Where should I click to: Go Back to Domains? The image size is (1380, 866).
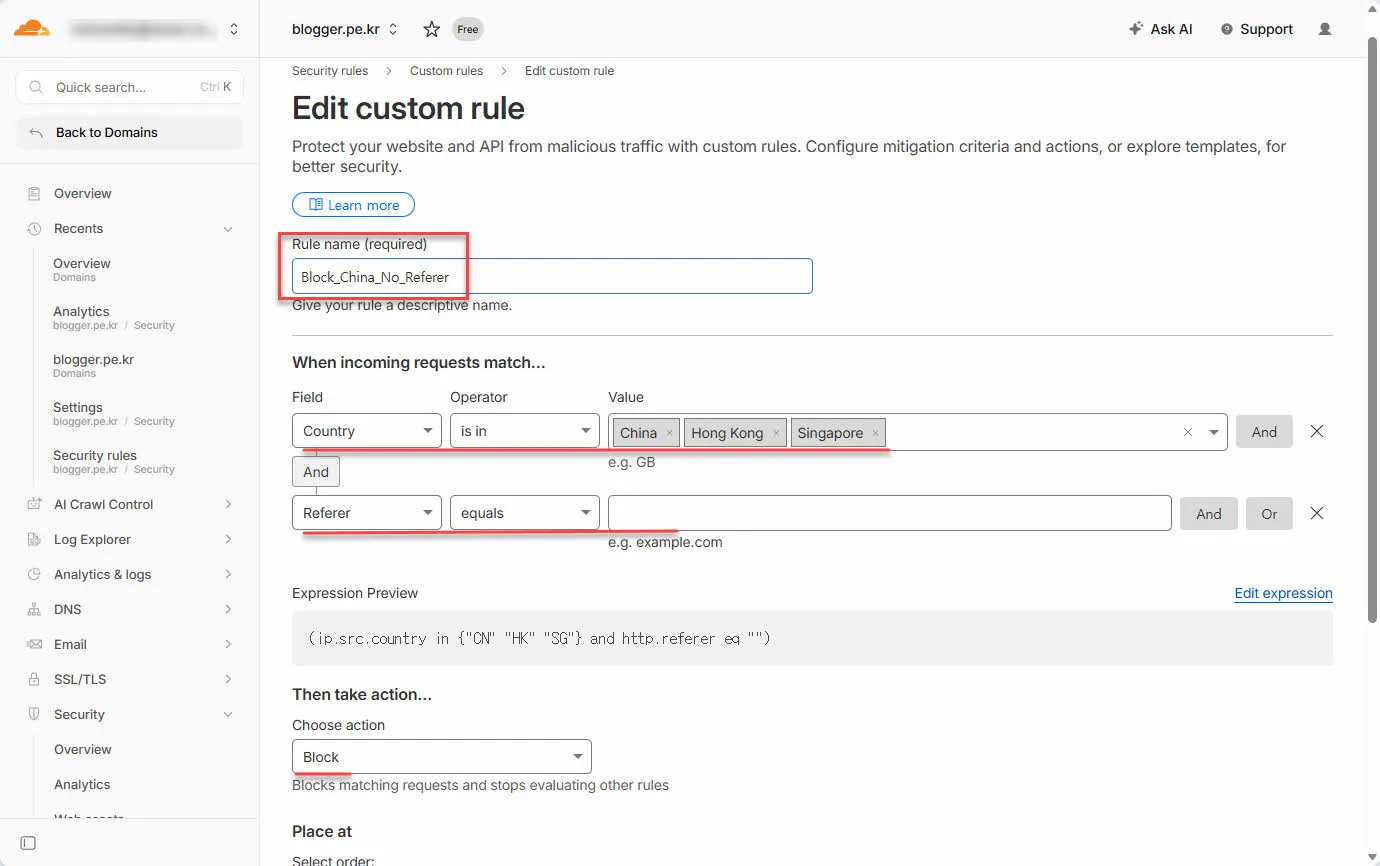(130, 132)
